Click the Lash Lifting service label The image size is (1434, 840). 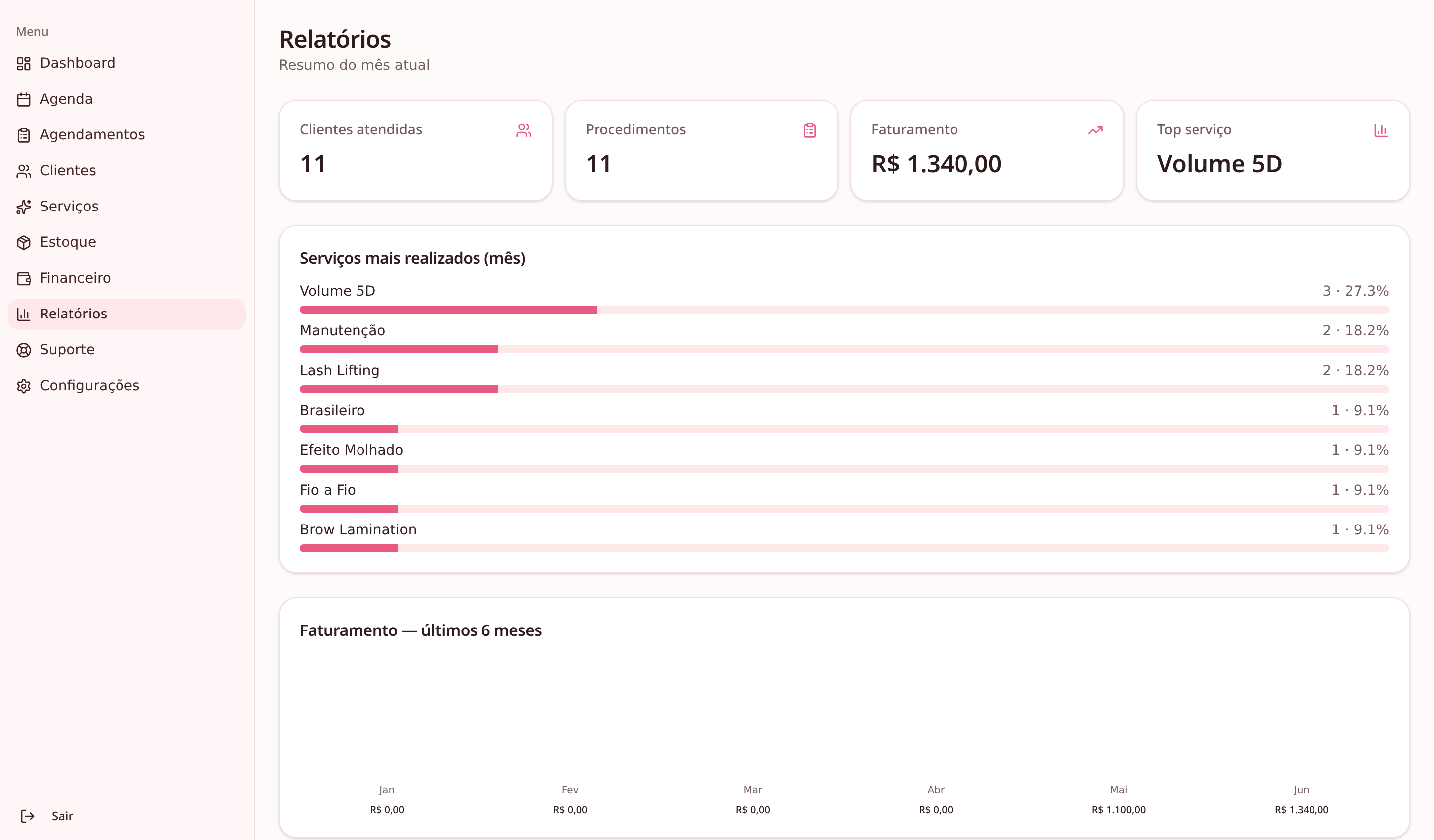pyautogui.click(x=340, y=370)
